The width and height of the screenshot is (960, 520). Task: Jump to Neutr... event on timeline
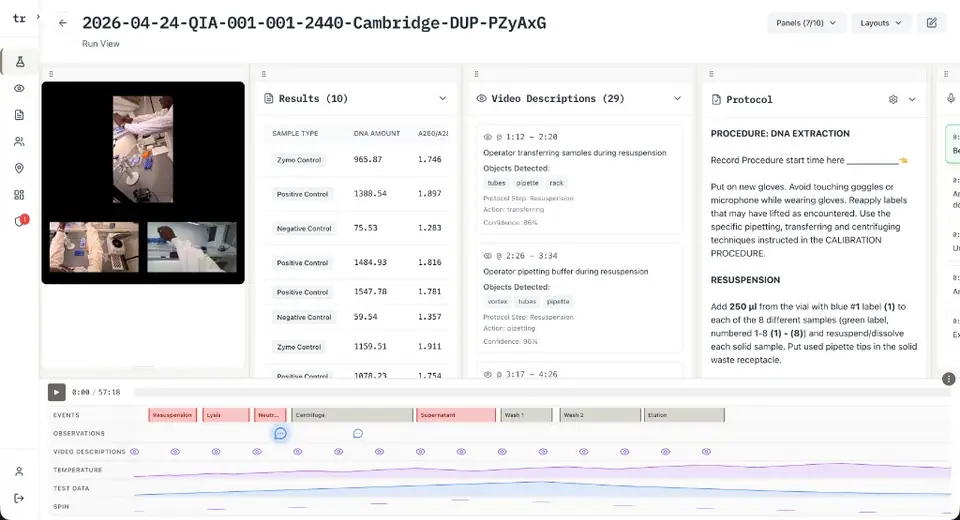270,415
